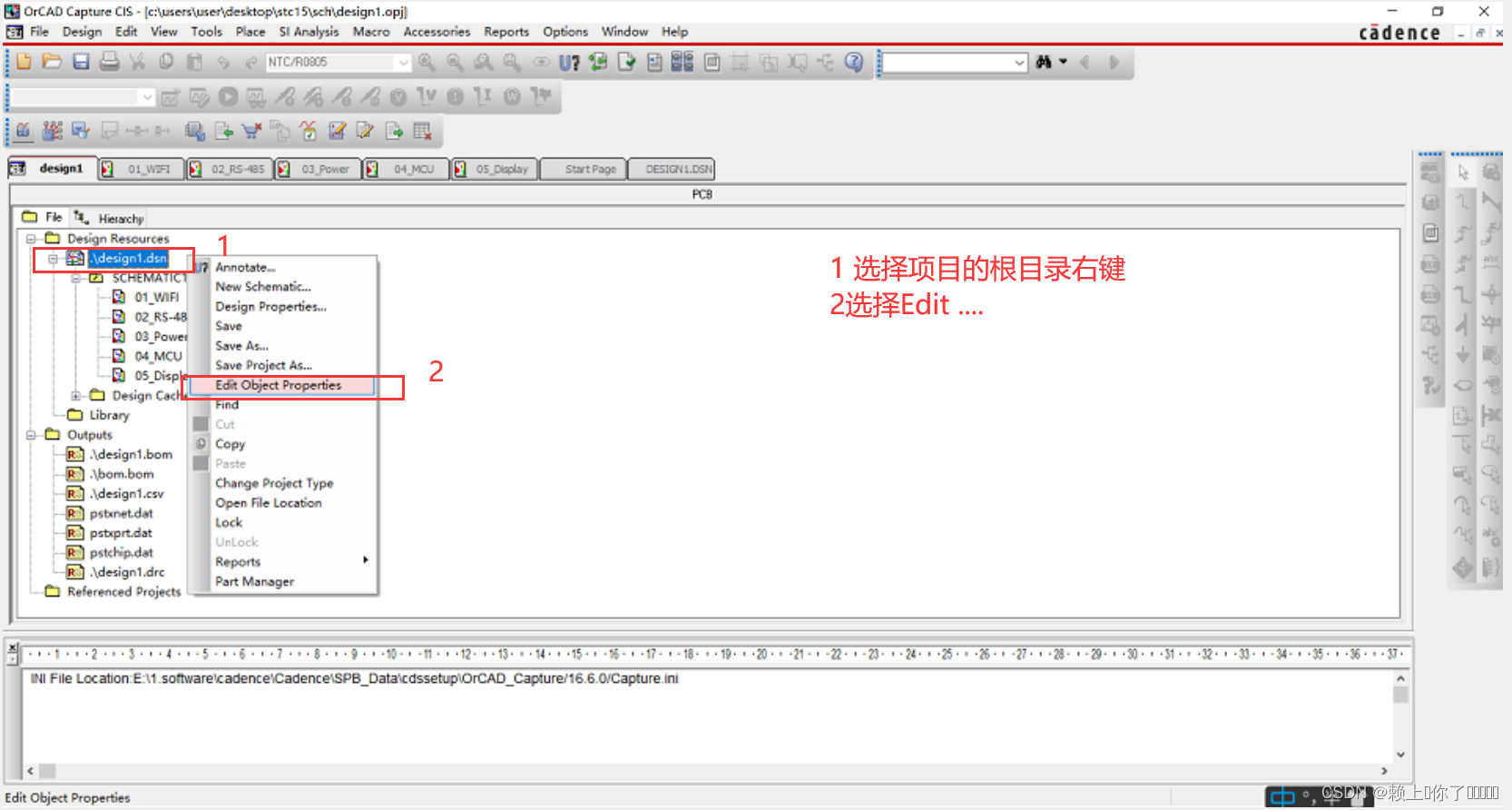Select the File view tab in project panel
The height and width of the screenshot is (810, 1512).
tap(44, 218)
